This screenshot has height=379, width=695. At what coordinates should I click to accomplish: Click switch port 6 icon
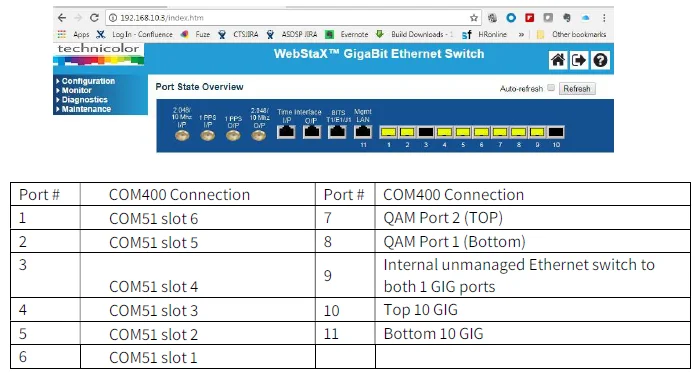coord(481,132)
